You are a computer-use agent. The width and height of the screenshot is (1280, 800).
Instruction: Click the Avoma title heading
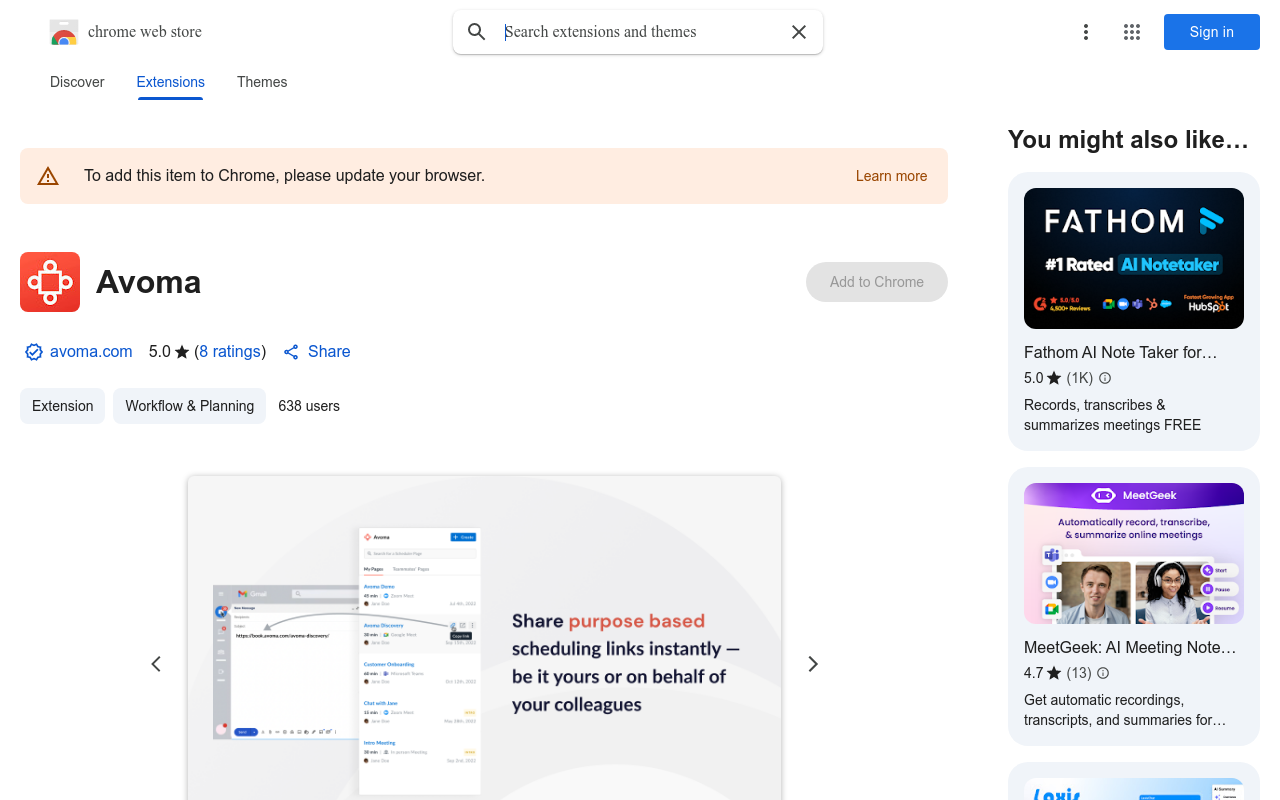tap(148, 282)
